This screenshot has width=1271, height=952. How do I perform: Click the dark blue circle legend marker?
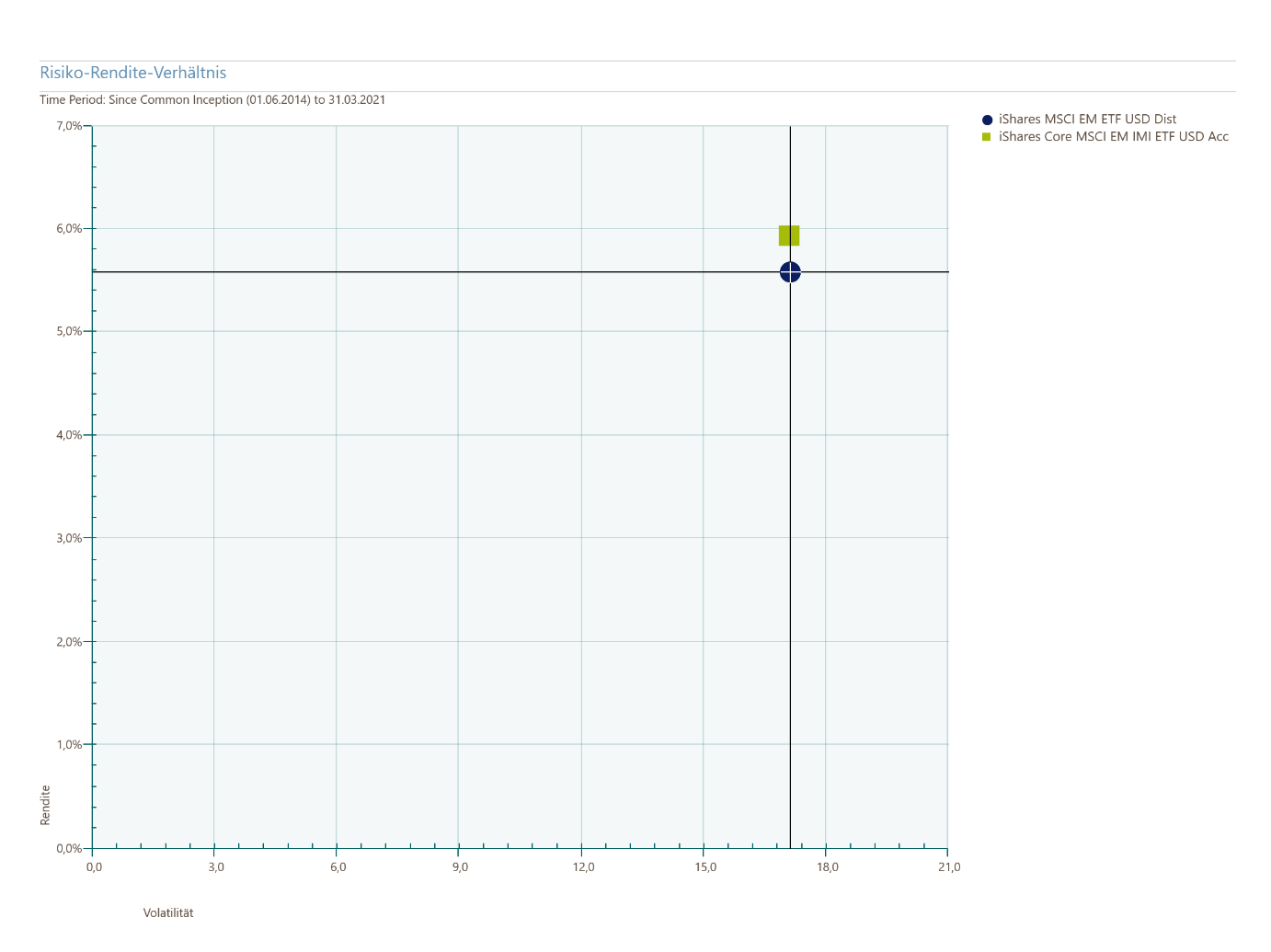(x=988, y=120)
